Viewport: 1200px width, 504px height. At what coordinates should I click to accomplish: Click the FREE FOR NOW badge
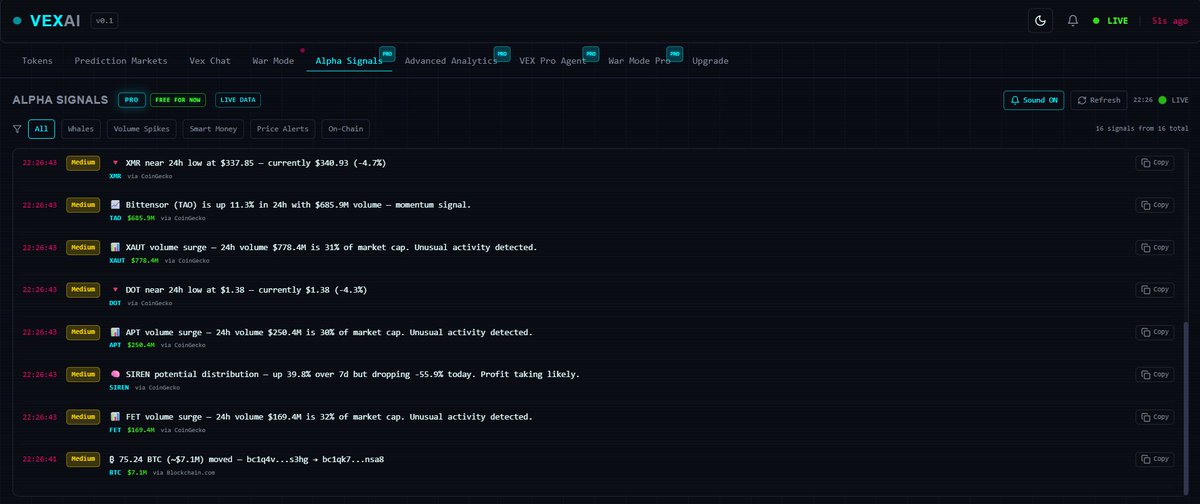[176, 100]
